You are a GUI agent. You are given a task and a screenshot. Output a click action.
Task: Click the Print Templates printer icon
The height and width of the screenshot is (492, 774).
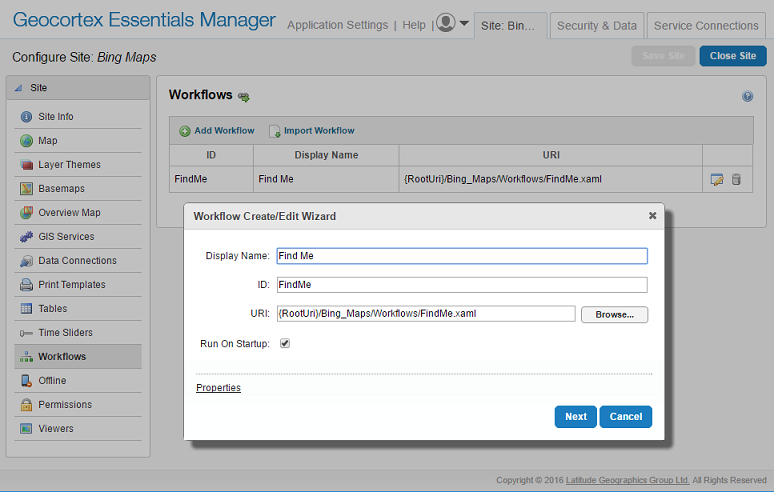(26, 285)
